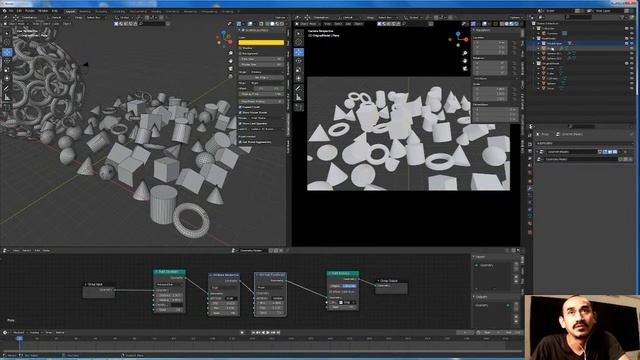The image size is (640, 360).
Task: Select the Group Output node
Action: coord(391,287)
